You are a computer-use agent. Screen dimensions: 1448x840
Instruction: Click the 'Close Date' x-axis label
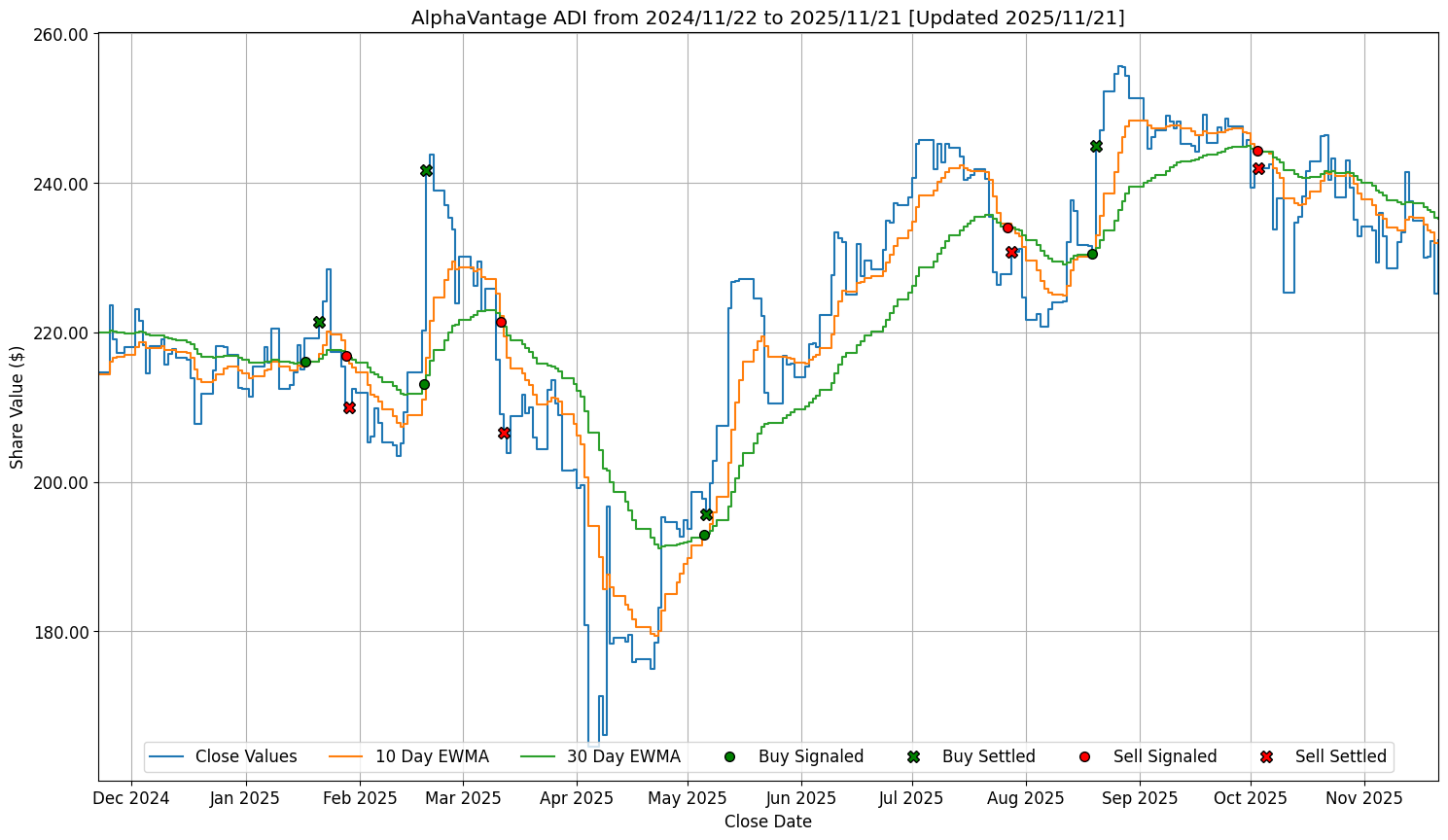pyautogui.click(x=767, y=822)
